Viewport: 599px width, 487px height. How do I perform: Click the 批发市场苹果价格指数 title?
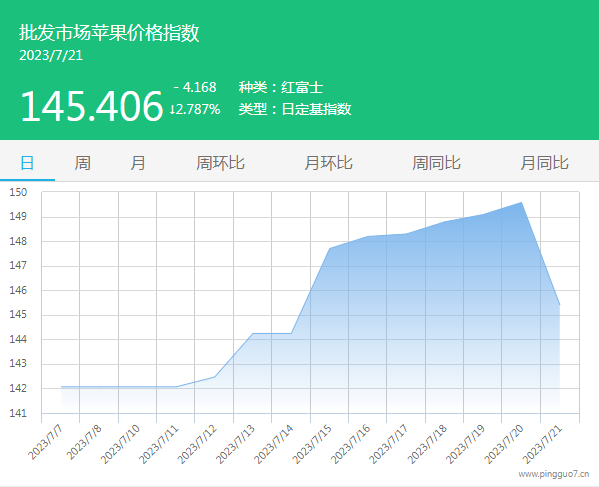(109, 33)
